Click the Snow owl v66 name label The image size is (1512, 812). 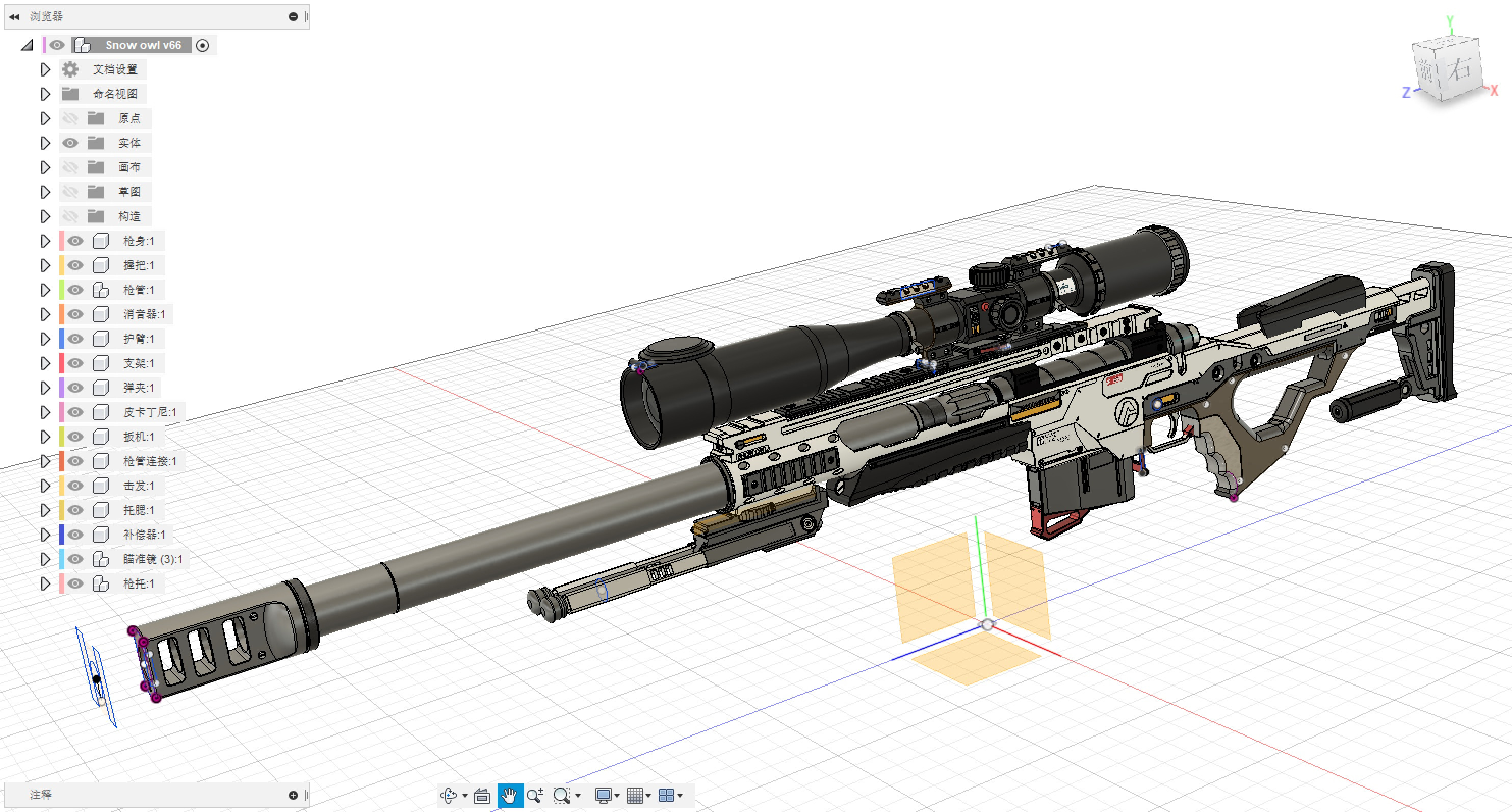(143, 45)
